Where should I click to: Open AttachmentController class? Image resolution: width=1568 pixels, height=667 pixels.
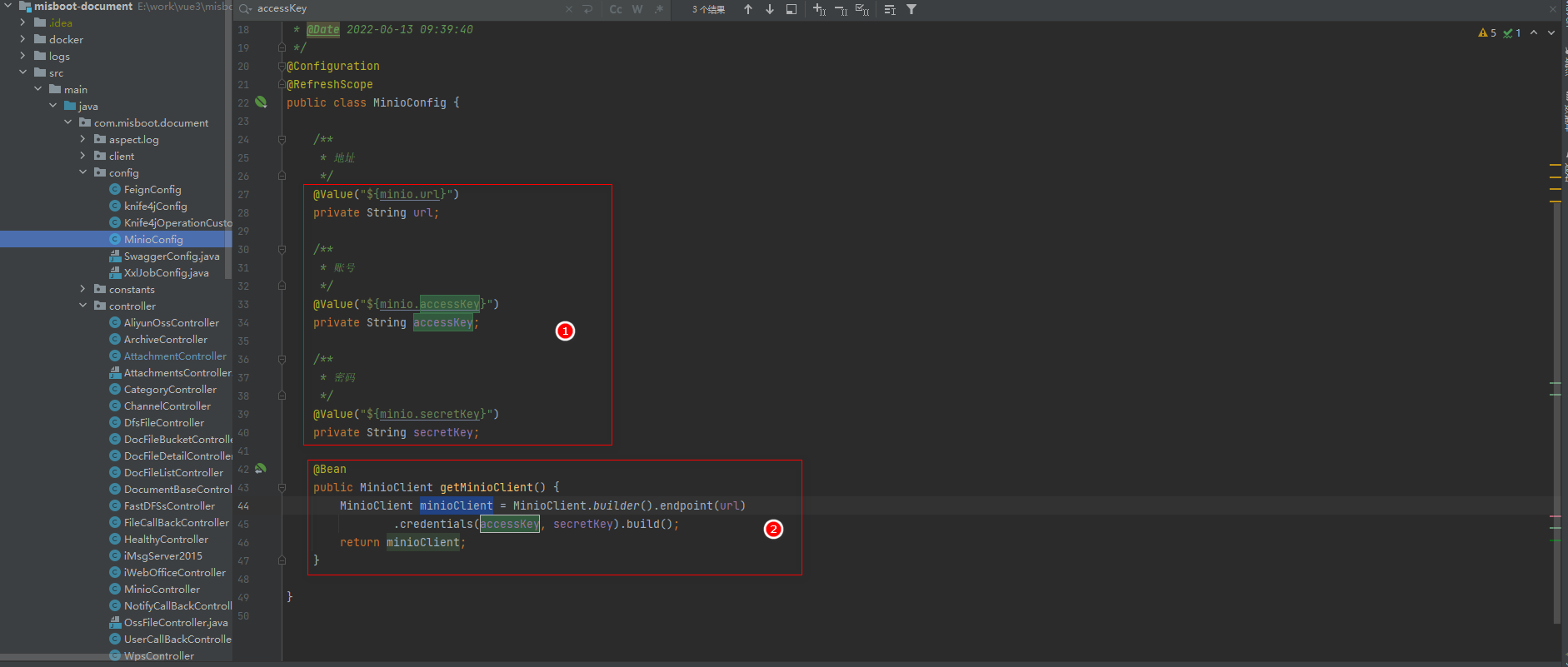174,356
